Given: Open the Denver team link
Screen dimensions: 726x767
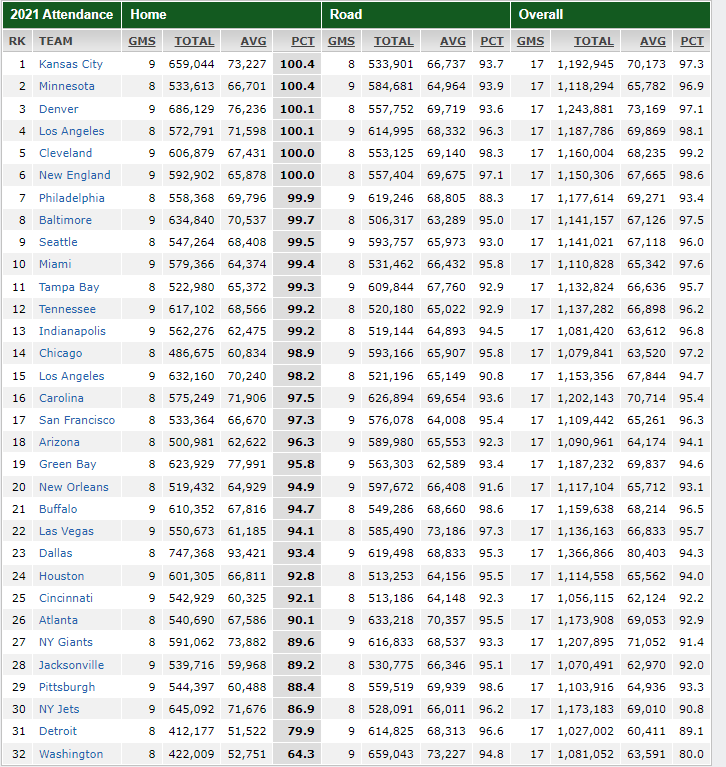Looking at the screenshot, I should click(x=59, y=109).
